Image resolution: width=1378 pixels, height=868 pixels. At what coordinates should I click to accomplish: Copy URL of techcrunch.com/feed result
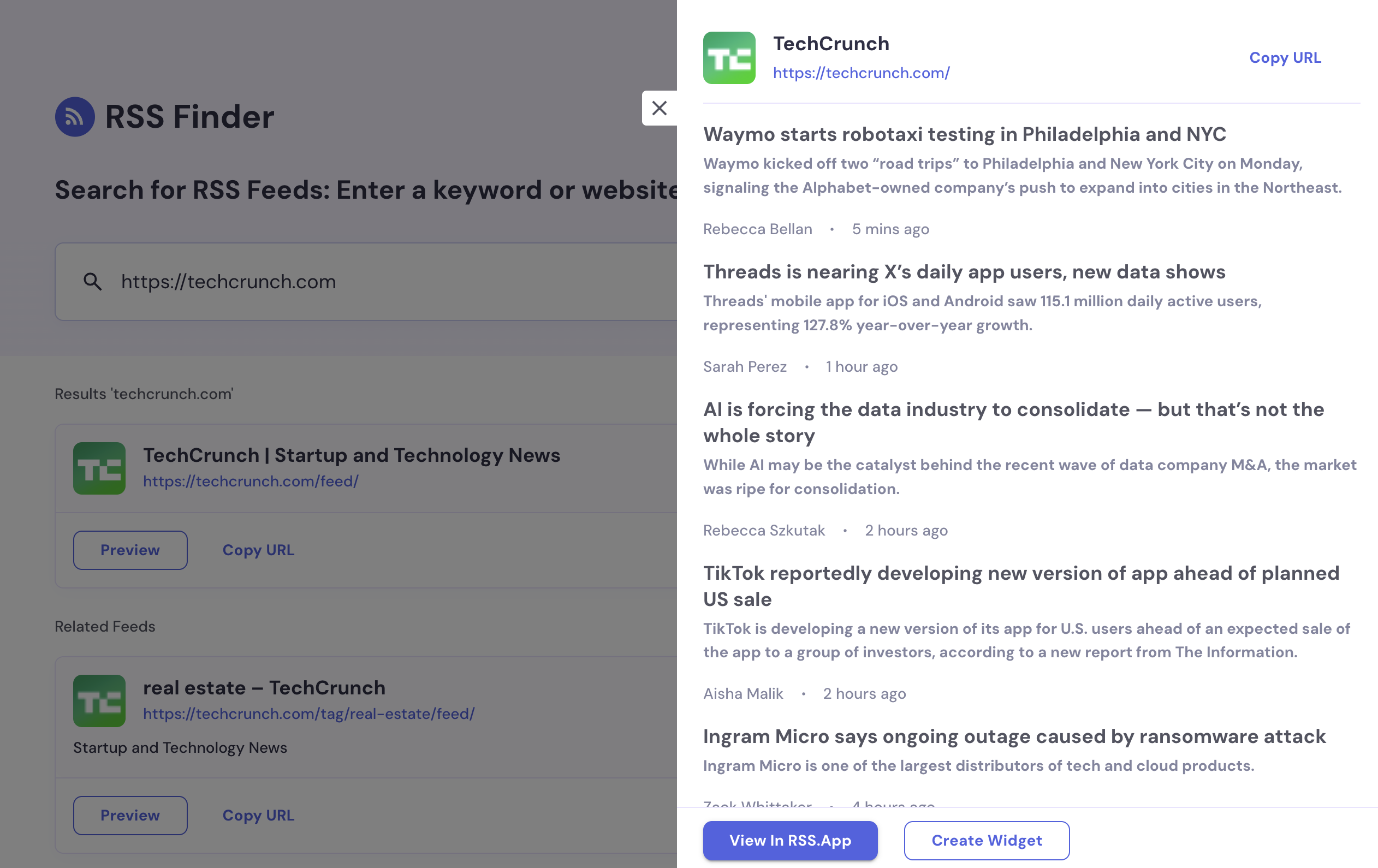point(258,550)
